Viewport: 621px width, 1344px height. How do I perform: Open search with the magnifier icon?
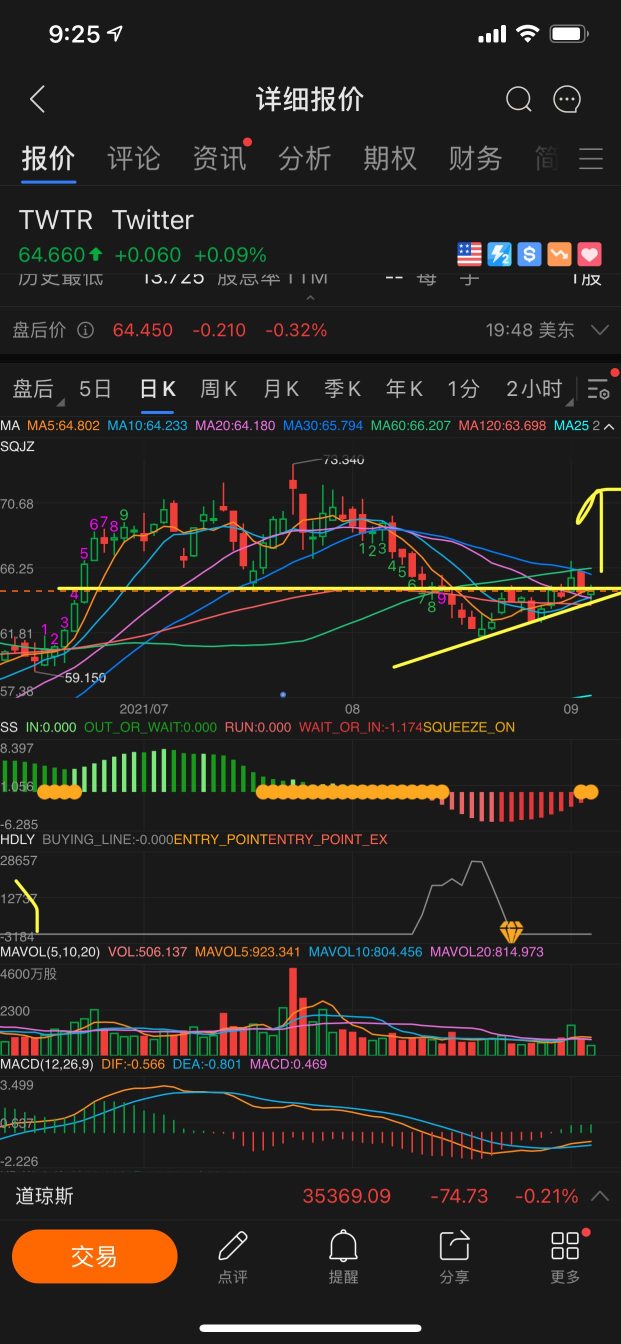pyautogui.click(x=518, y=99)
